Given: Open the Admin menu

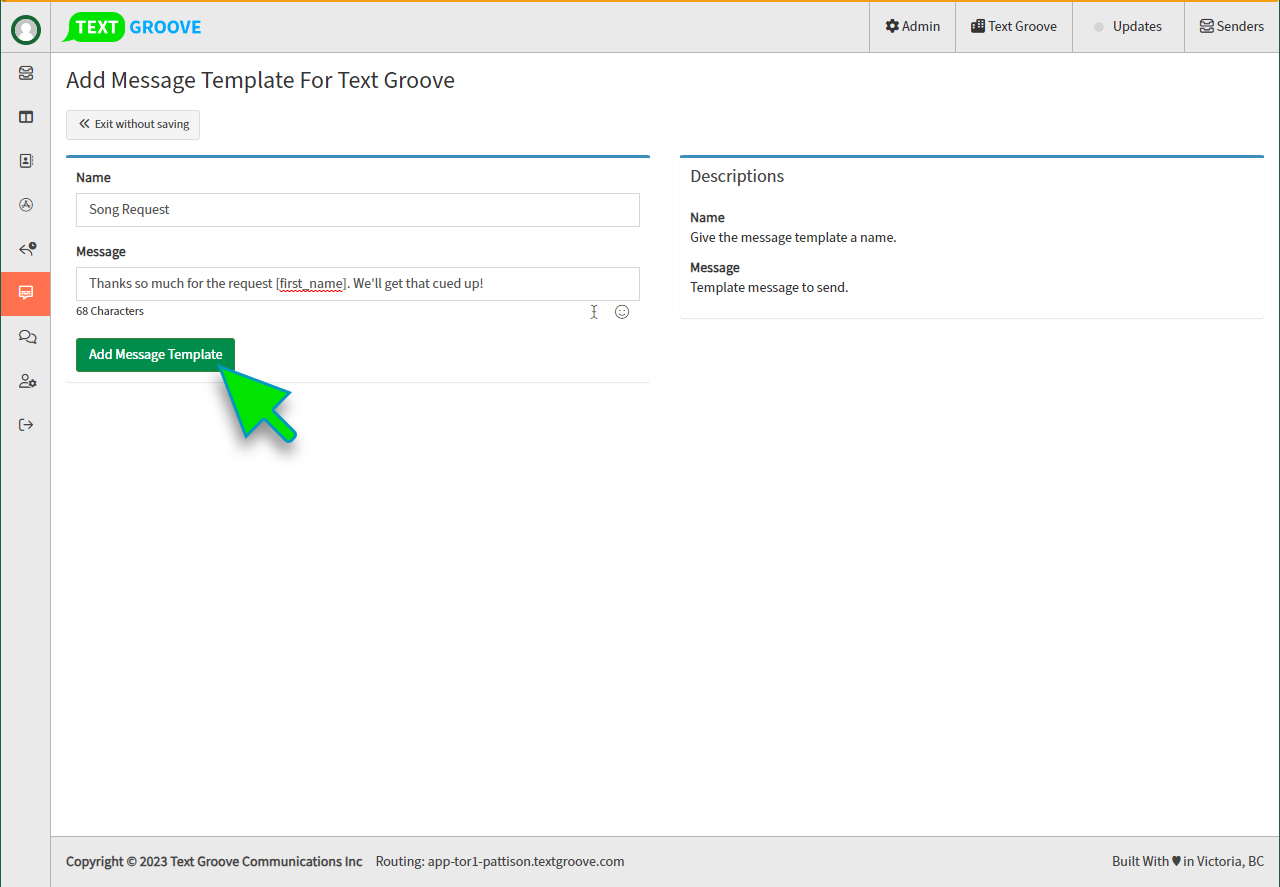Looking at the screenshot, I should pyautogui.click(x=912, y=26).
